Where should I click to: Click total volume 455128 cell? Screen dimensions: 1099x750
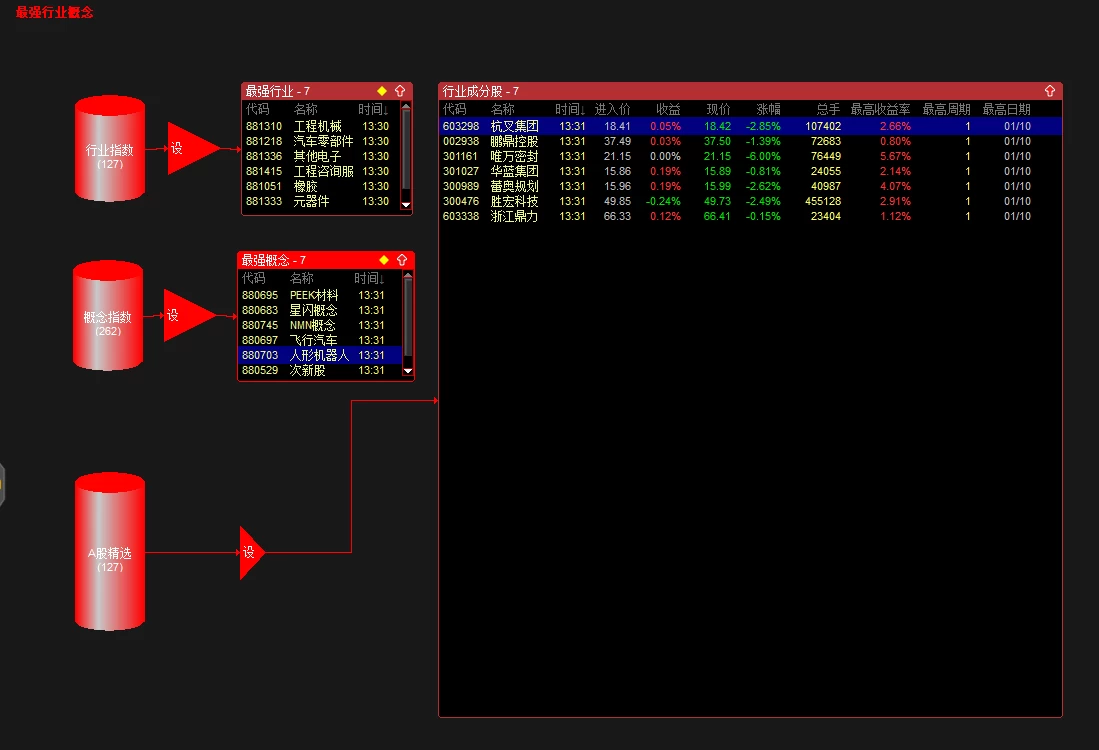tap(823, 201)
